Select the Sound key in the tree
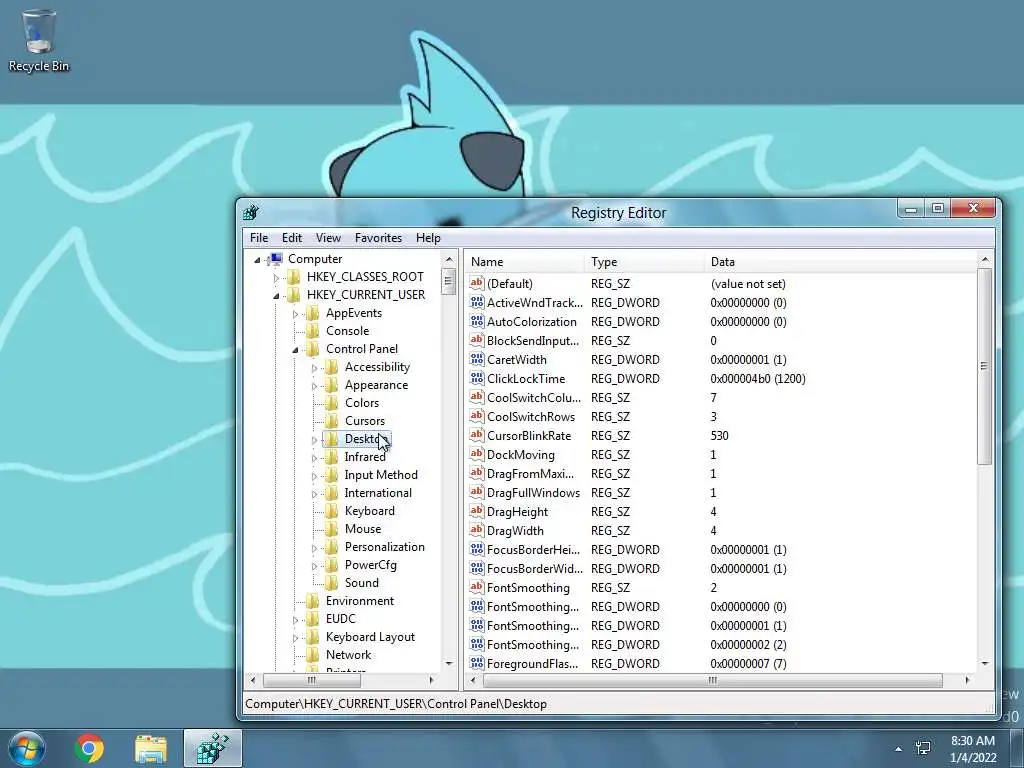Screen dimensions: 1024x768 (x=361, y=583)
